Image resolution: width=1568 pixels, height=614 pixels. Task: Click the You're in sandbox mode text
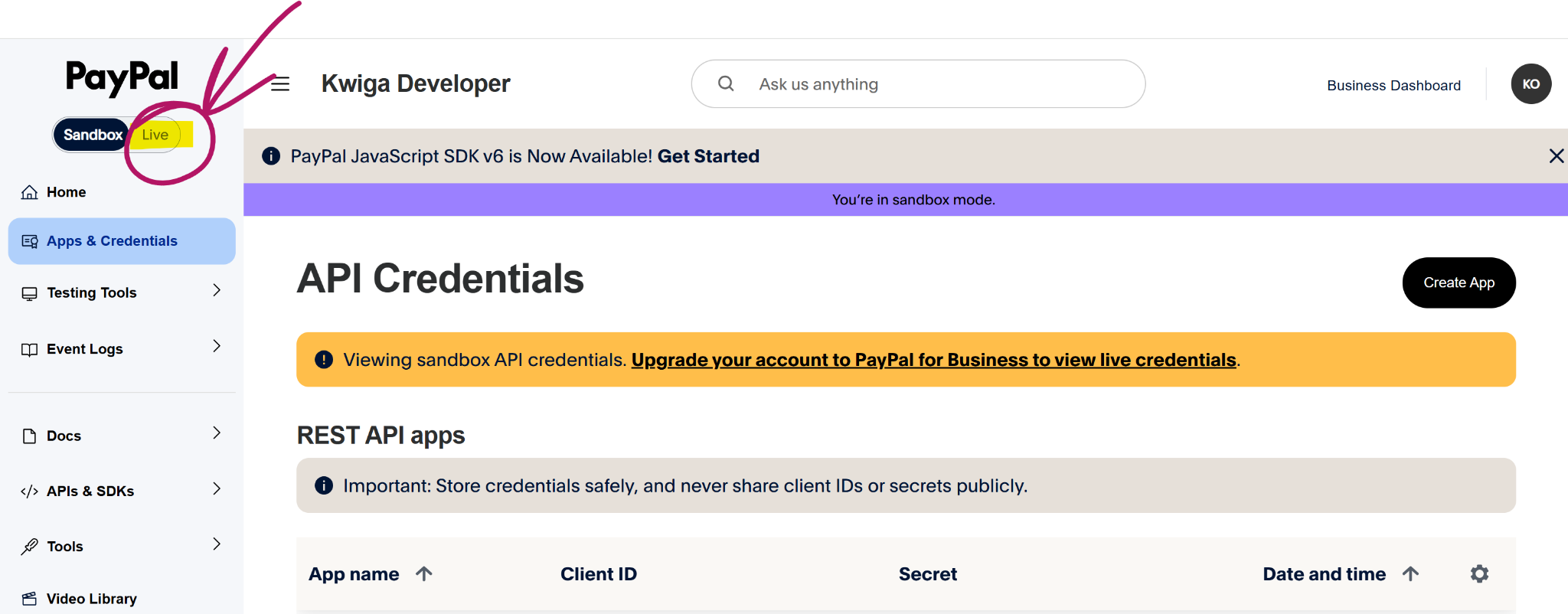pyautogui.click(x=913, y=200)
